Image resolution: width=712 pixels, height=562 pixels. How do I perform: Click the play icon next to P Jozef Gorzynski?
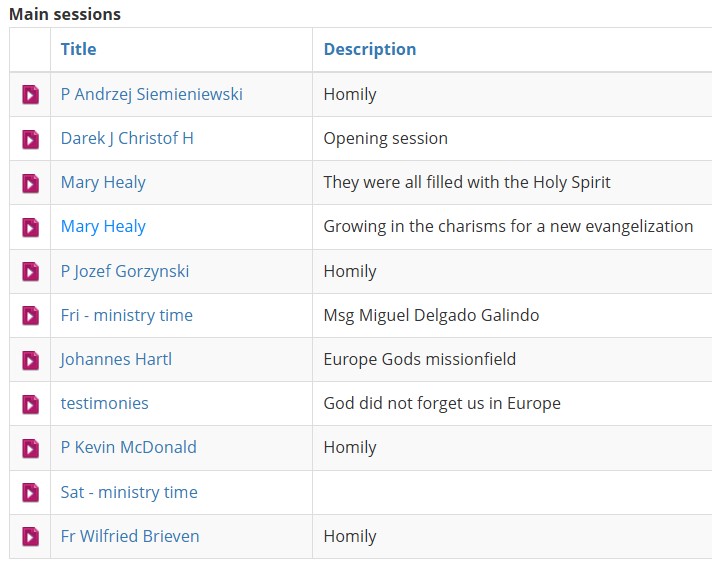coord(30,271)
